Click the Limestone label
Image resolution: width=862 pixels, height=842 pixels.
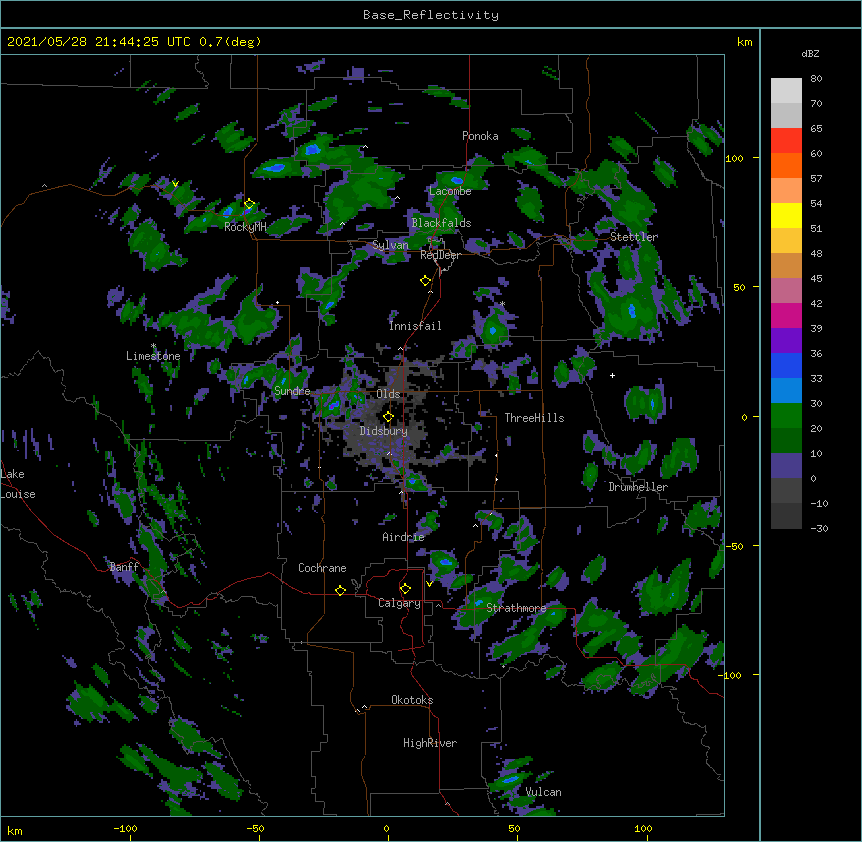[153, 356]
